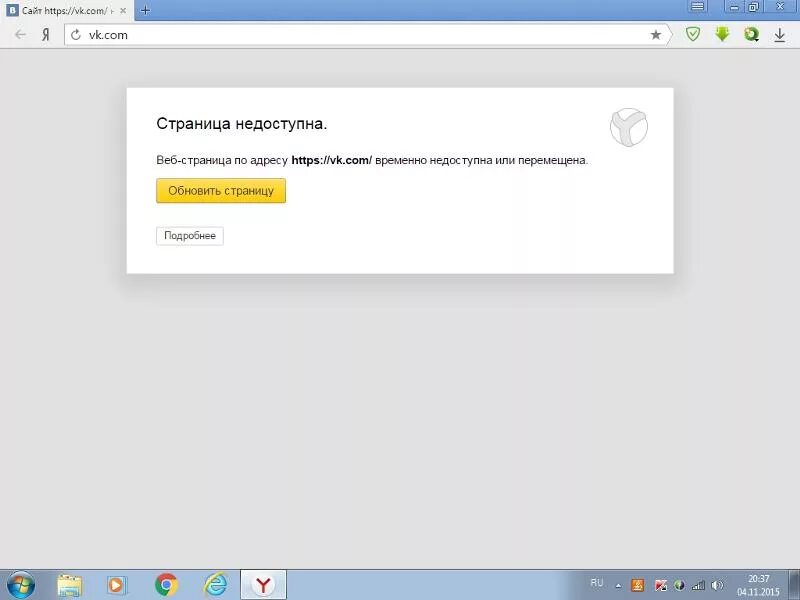Launch Google Chrome from the taskbar
800x600 pixels.
166,585
